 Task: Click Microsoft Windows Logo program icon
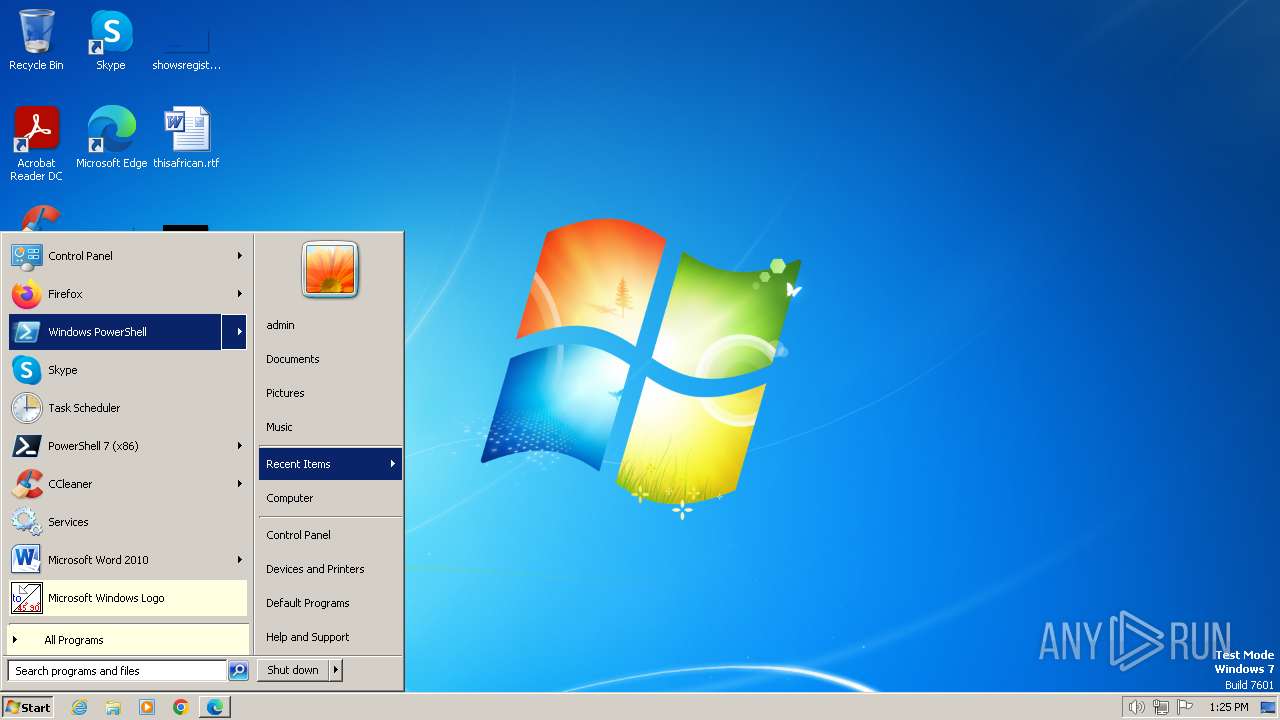pos(27,598)
